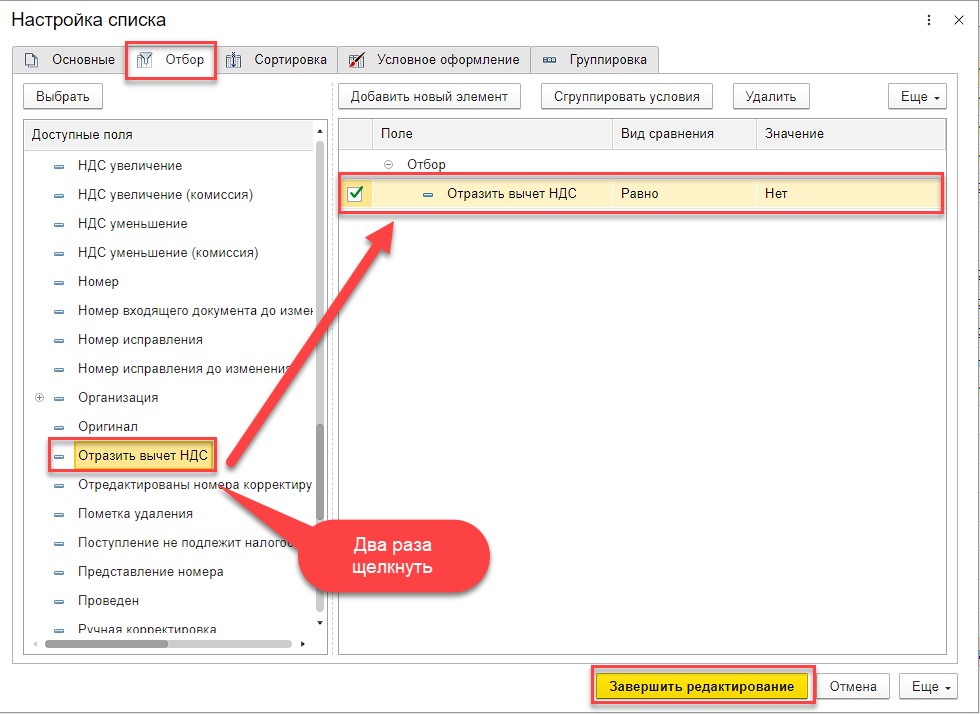The width and height of the screenshot is (980, 714).
Task: Collapse the Отбор group in filter table
Action: tap(388, 164)
